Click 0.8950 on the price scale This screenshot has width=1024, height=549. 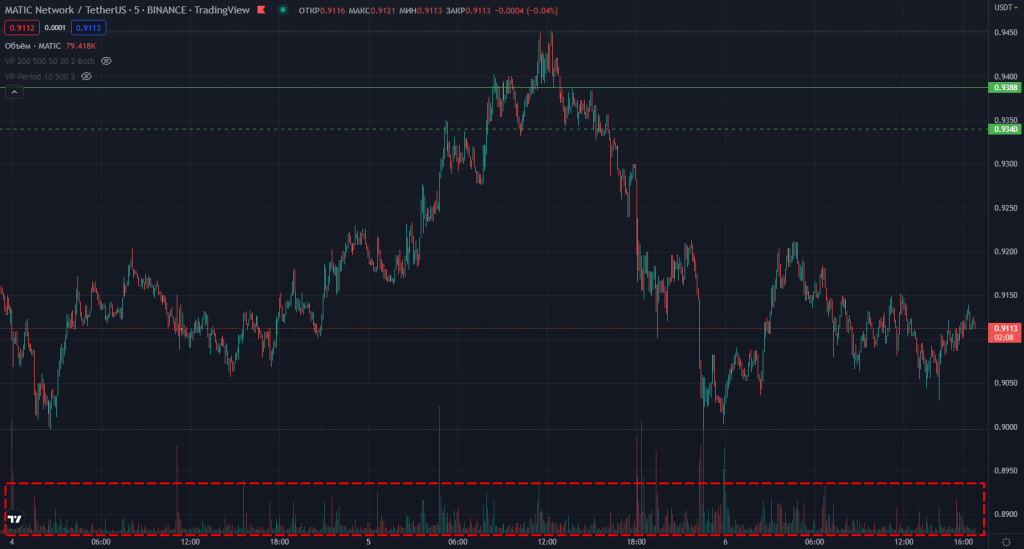(x=1006, y=470)
